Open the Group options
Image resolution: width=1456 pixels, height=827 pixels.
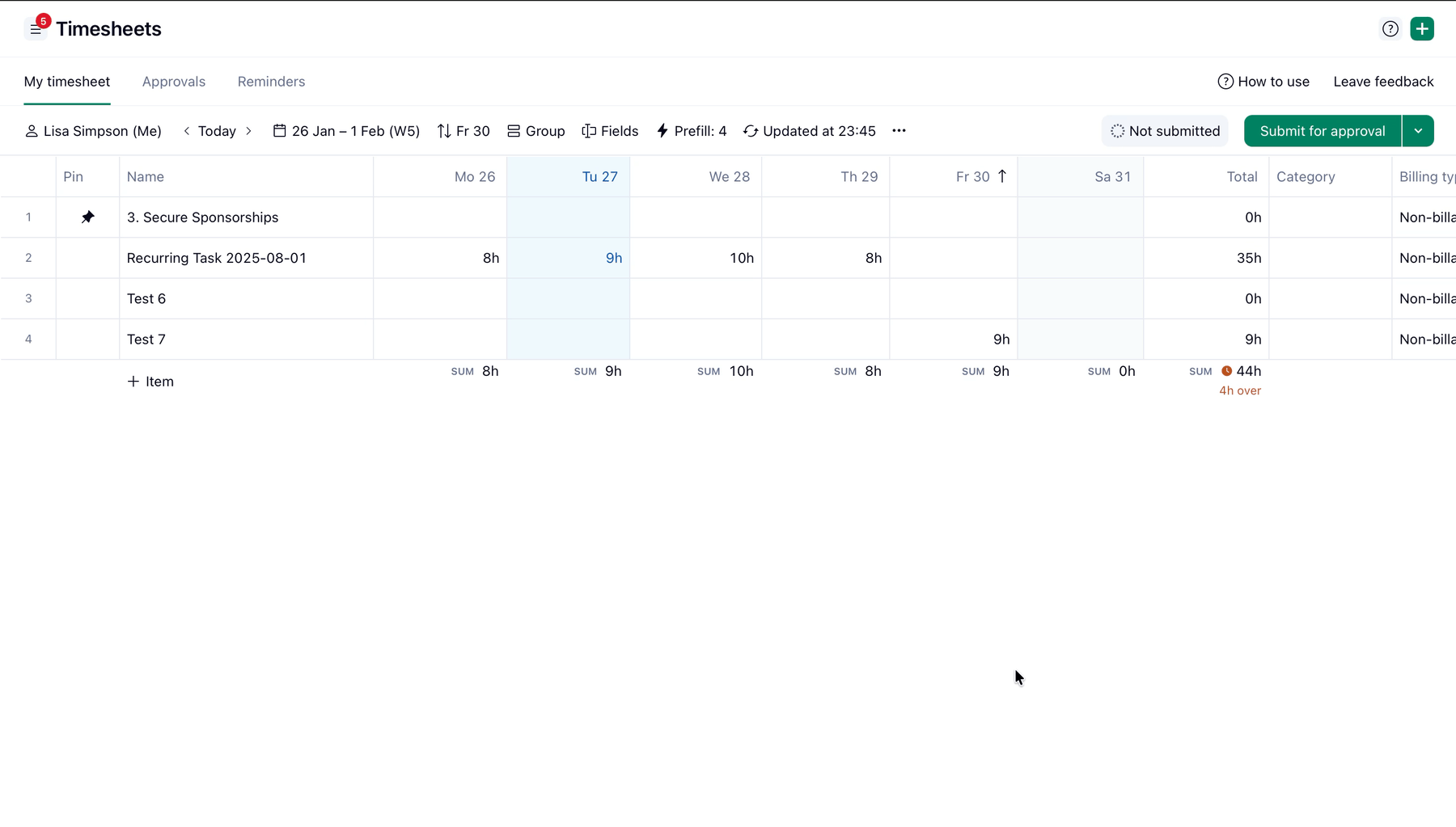click(535, 131)
